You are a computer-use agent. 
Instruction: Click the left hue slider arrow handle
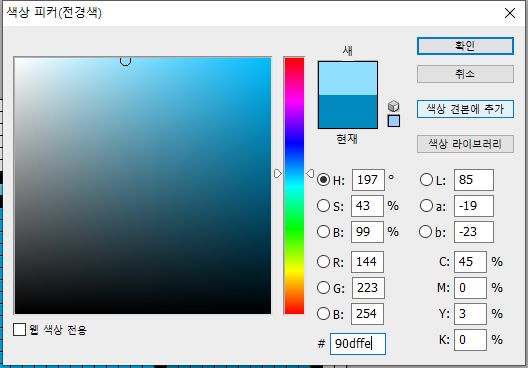coord(278,173)
